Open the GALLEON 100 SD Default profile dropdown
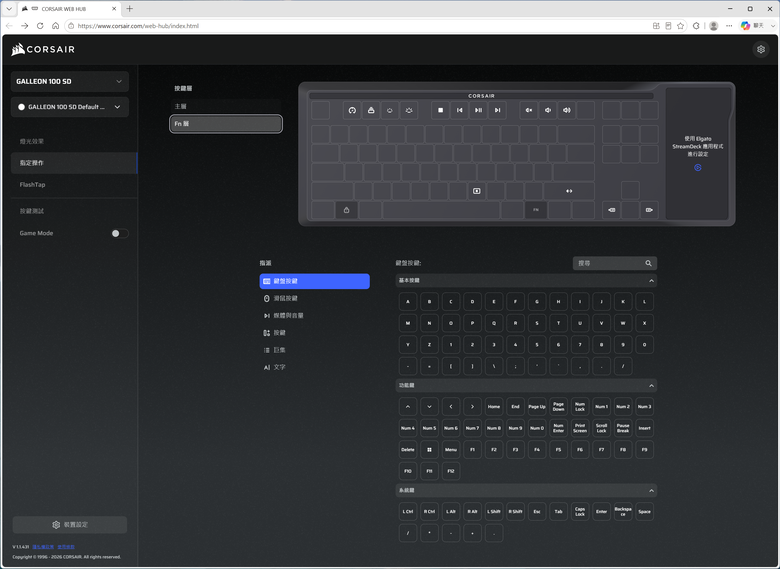 pos(70,107)
